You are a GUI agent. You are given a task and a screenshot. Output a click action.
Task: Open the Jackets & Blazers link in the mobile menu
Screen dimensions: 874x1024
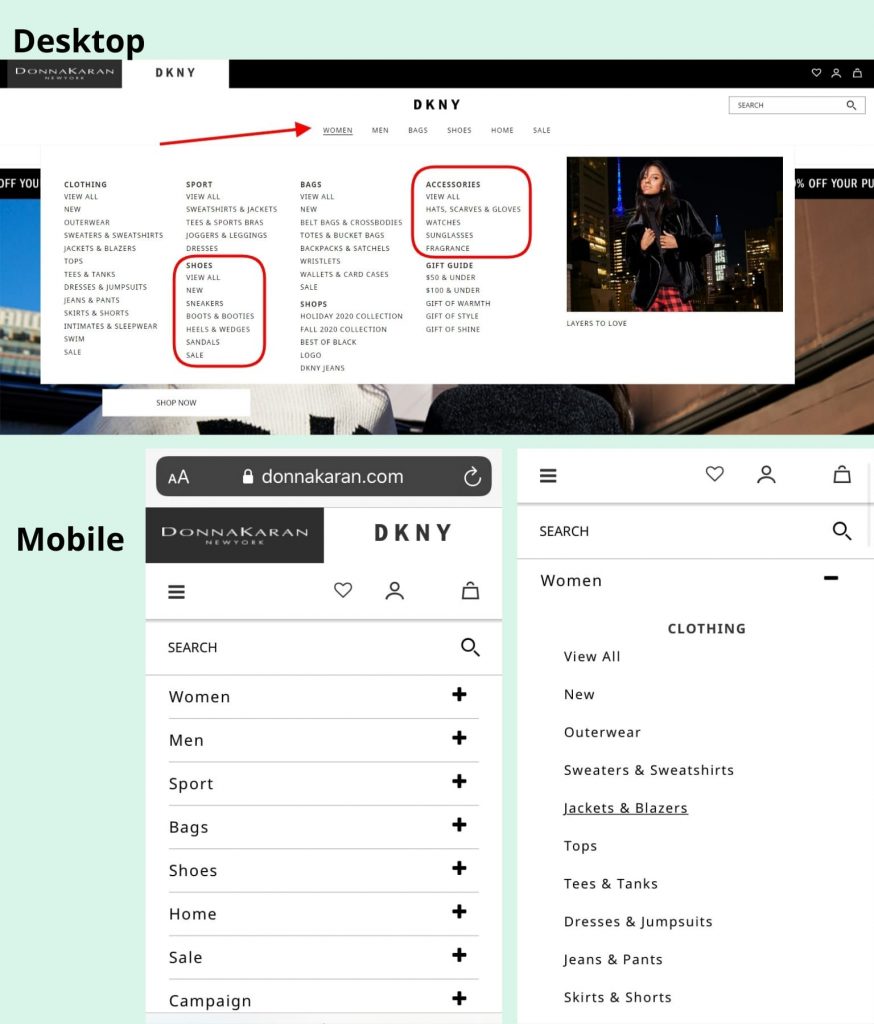[625, 807]
